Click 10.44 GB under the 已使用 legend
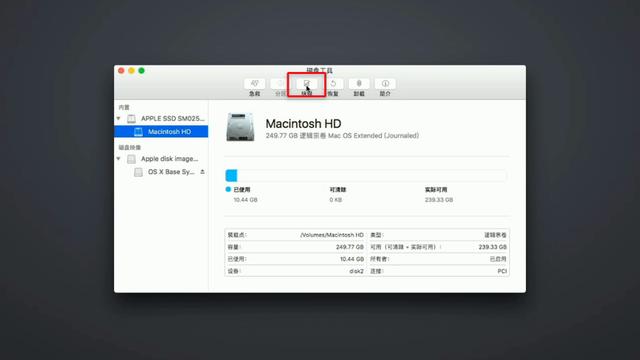640x360 pixels. pyautogui.click(x=245, y=200)
